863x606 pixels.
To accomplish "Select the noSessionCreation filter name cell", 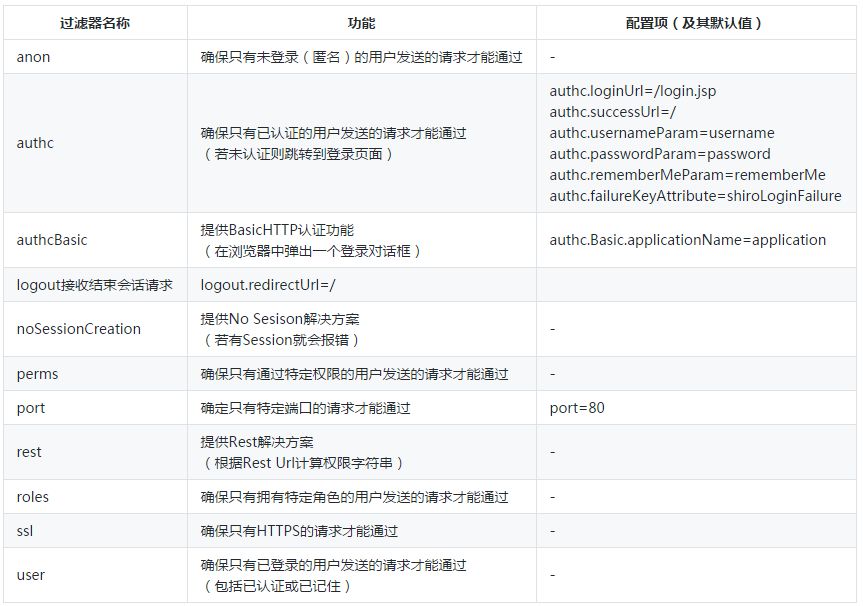I will coord(95,329).
